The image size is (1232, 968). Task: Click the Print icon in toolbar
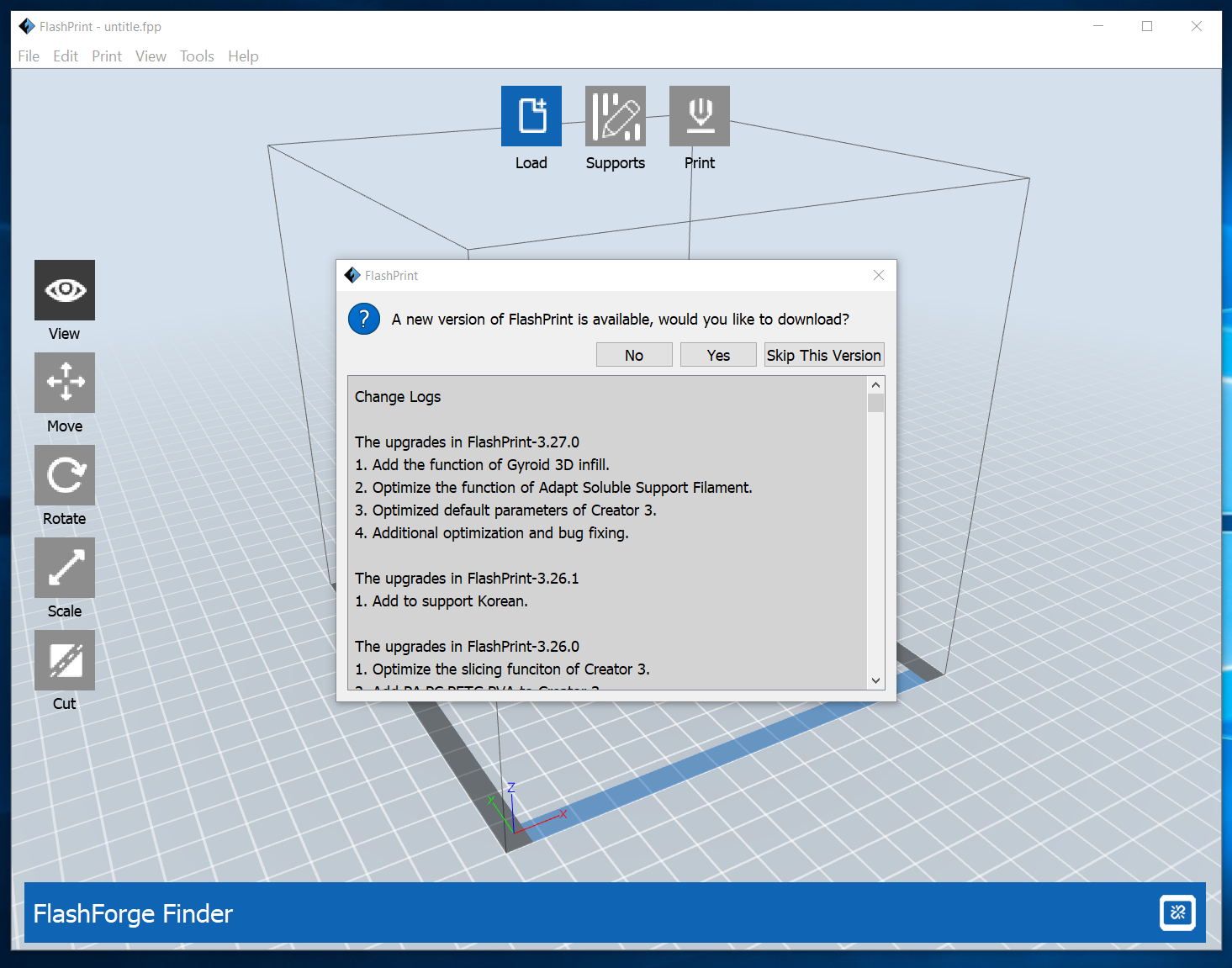coord(699,116)
